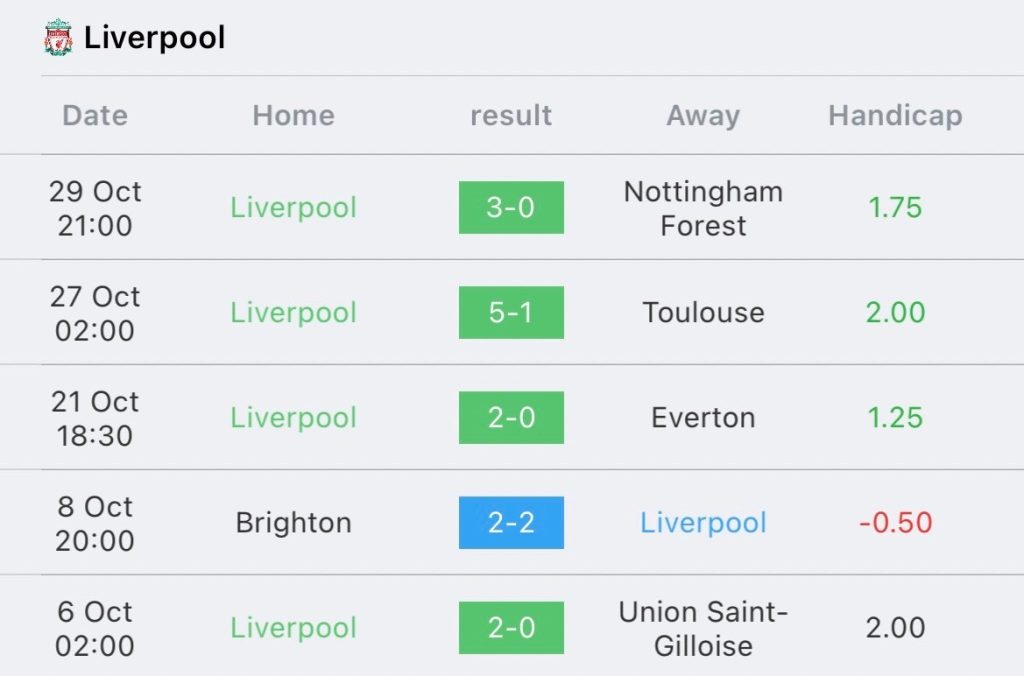Click the Liverpool page title text
Screen dimensions: 1024x676
click(x=155, y=38)
